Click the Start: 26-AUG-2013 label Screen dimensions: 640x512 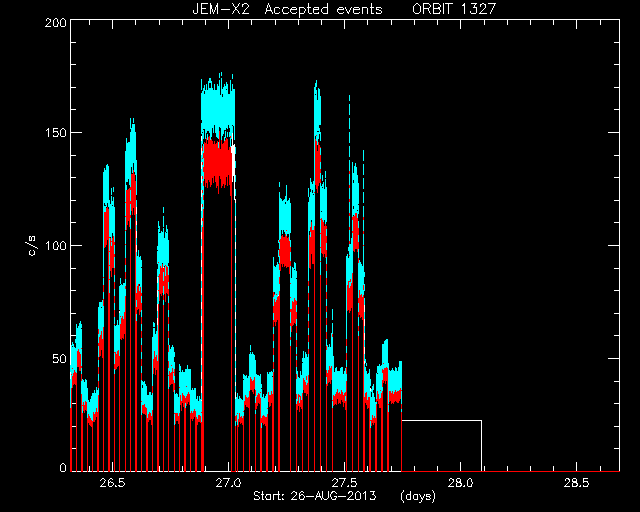(315, 496)
